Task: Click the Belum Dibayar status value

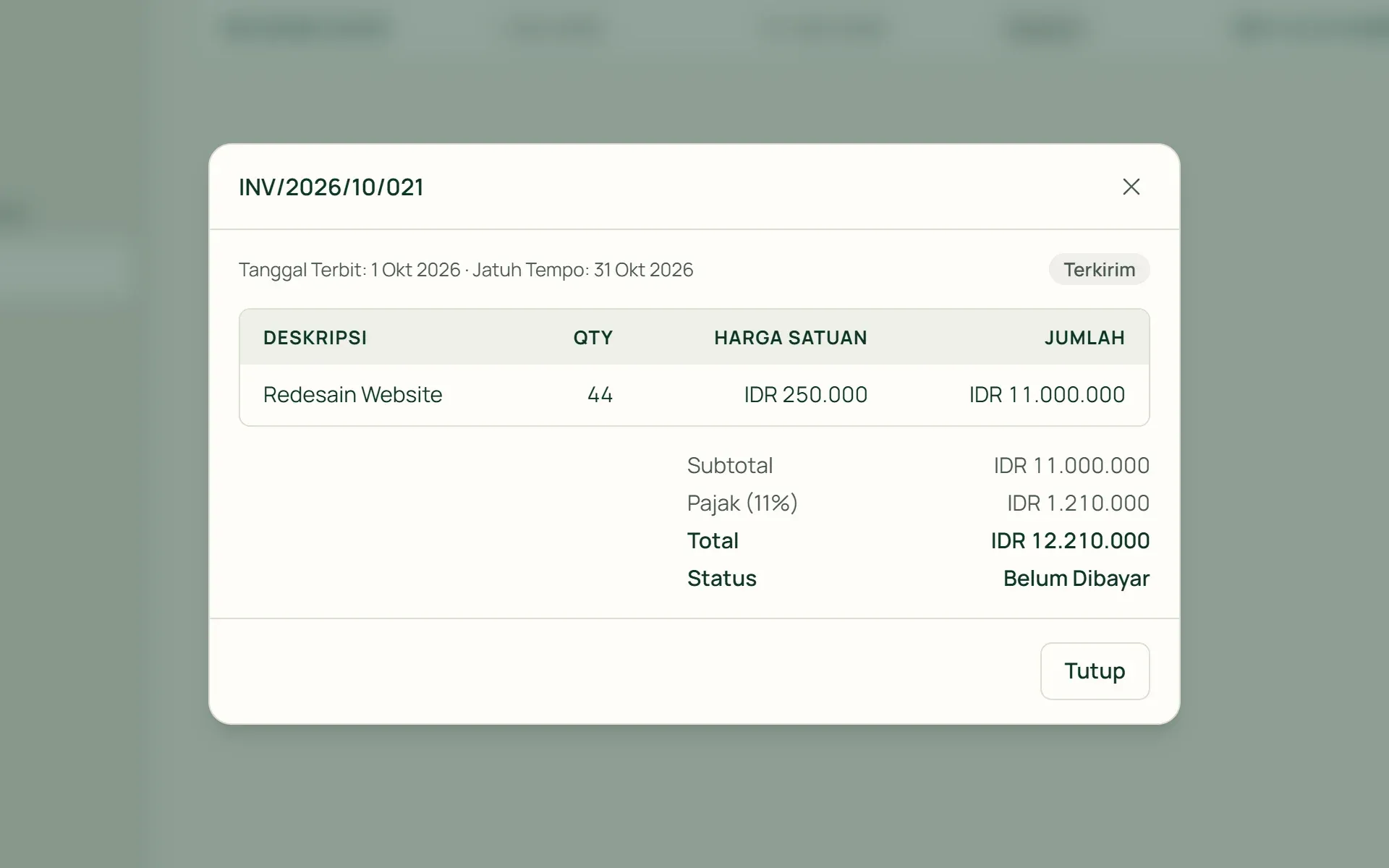Action: (1076, 578)
